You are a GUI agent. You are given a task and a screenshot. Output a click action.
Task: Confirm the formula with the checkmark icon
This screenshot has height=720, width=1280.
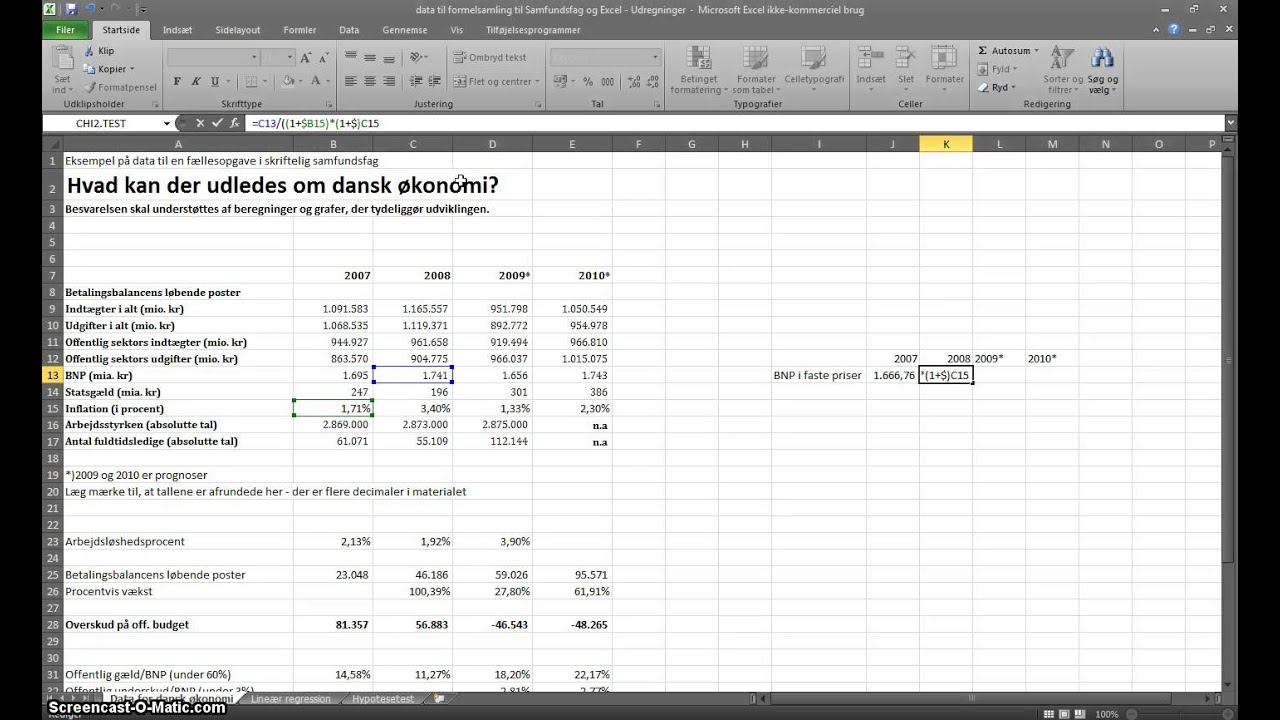point(217,123)
